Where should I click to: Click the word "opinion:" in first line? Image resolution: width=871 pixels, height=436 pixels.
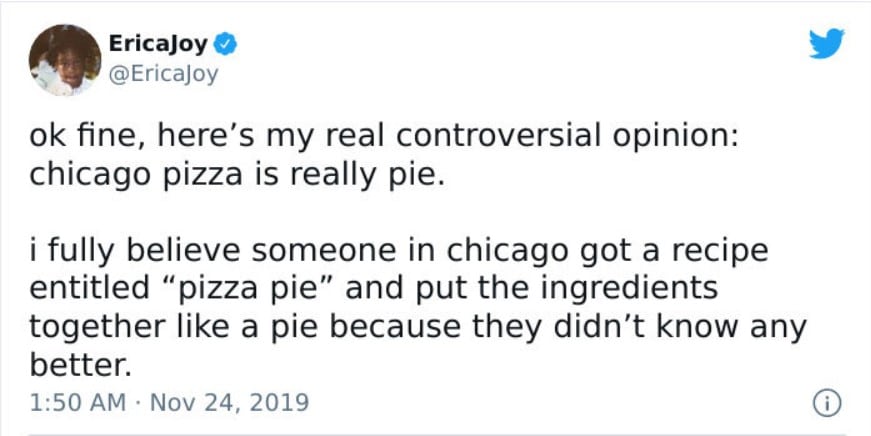tap(676, 139)
